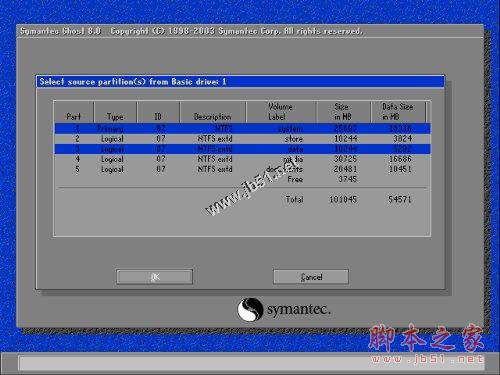Select partition 5 labeled documents
Viewport: 500px width, 375px height.
click(x=243, y=169)
